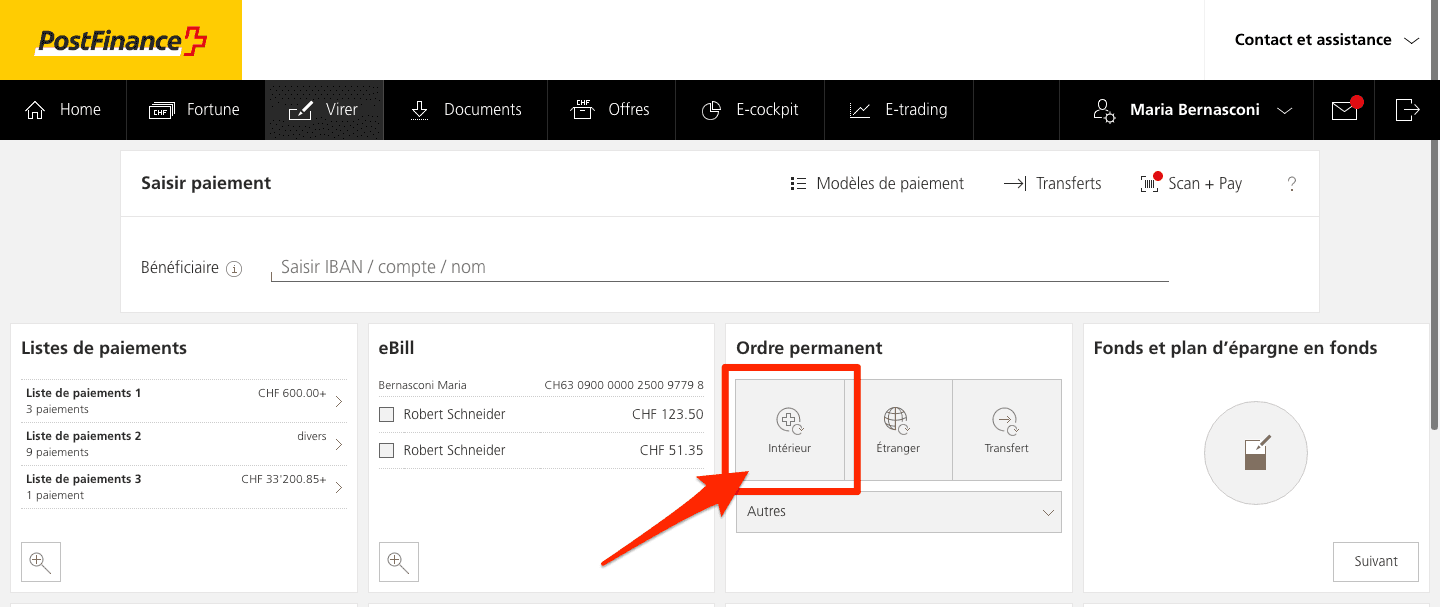Click magnifier icon under Listes de paiements

tap(41, 562)
